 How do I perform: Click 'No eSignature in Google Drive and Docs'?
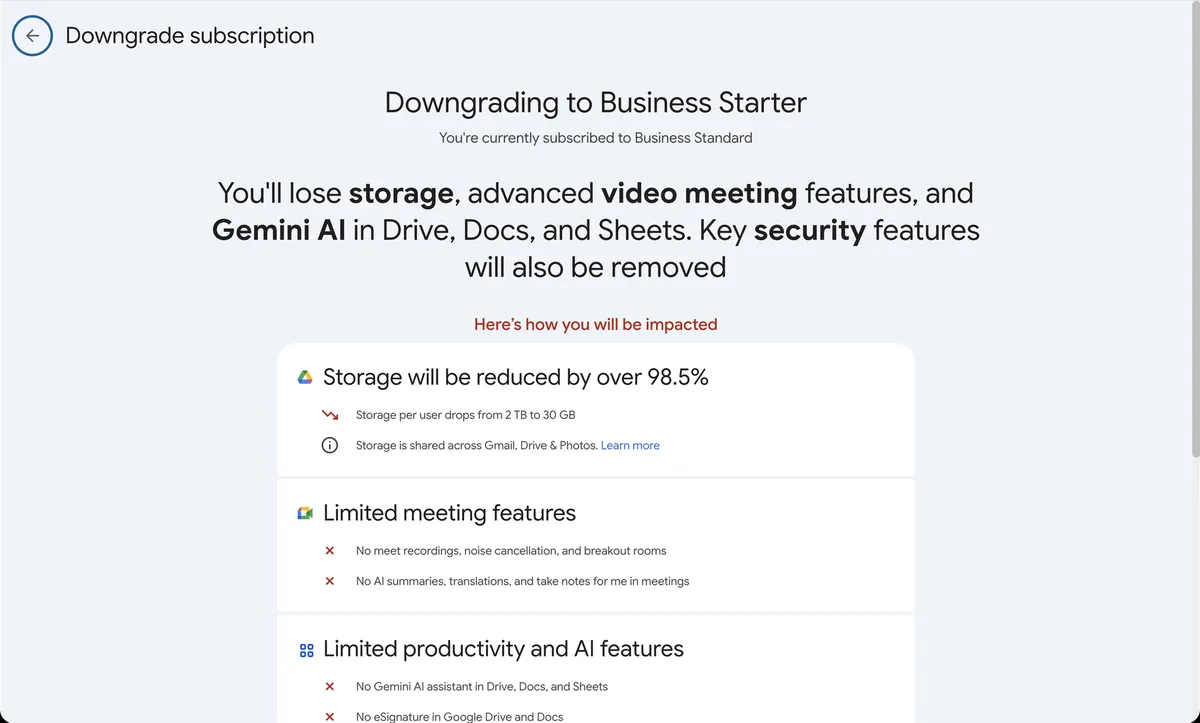pos(460,716)
